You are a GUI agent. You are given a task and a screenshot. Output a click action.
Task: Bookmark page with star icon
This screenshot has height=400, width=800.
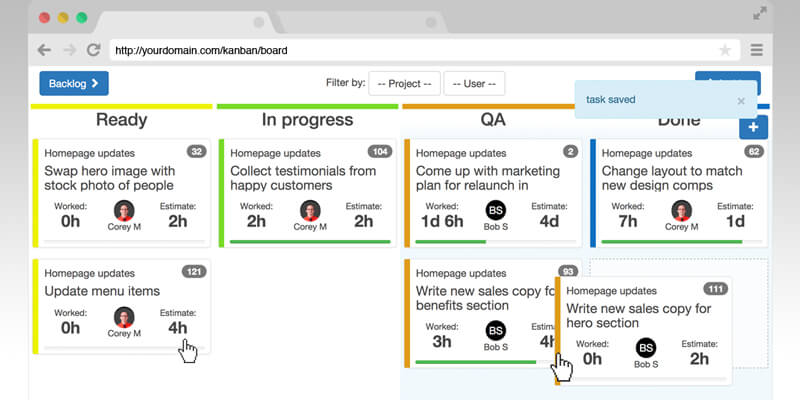pos(725,50)
